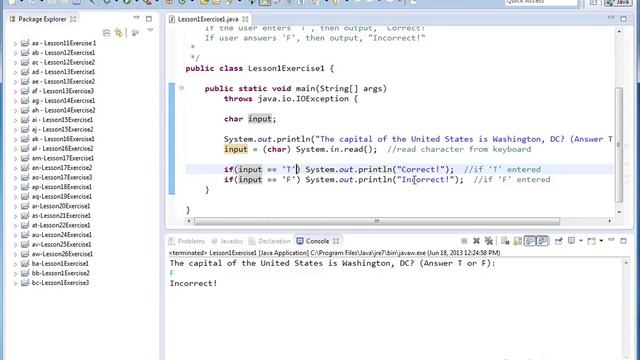Select the bc-Lesson1Exercise3 project icon
Viewport: 640px width, 360px height.
25,283
